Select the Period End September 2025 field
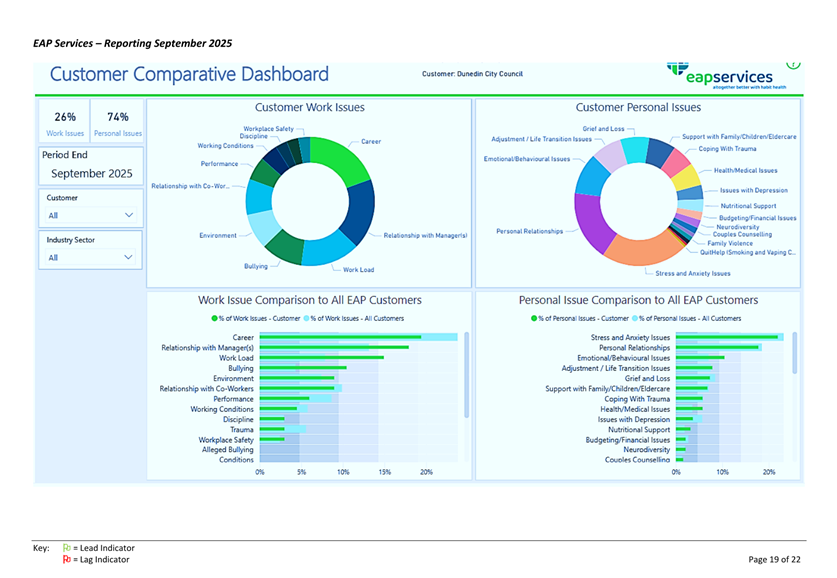Image resolution: width=837 pixels, height=578 pixels. point(90,173)
